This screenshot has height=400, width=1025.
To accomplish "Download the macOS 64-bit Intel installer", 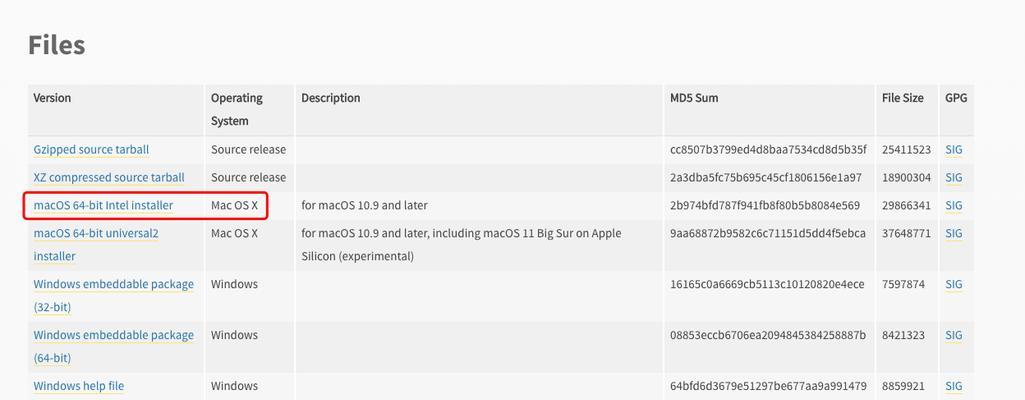I will (103, 206).
